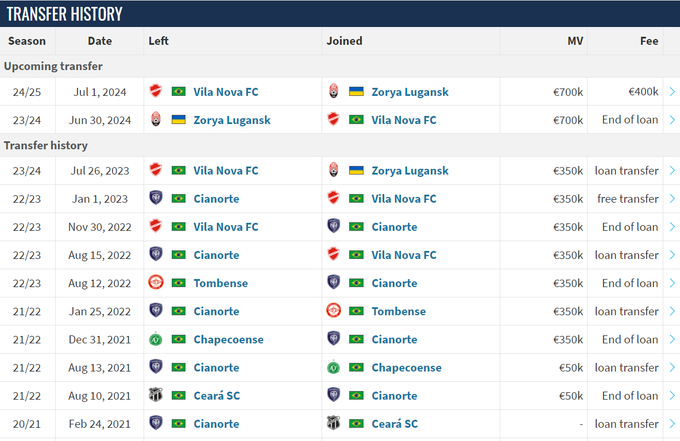The height and width of the screenshot is (441, 680).
Task: Click the Fee column header
Action: pos(649,41)
